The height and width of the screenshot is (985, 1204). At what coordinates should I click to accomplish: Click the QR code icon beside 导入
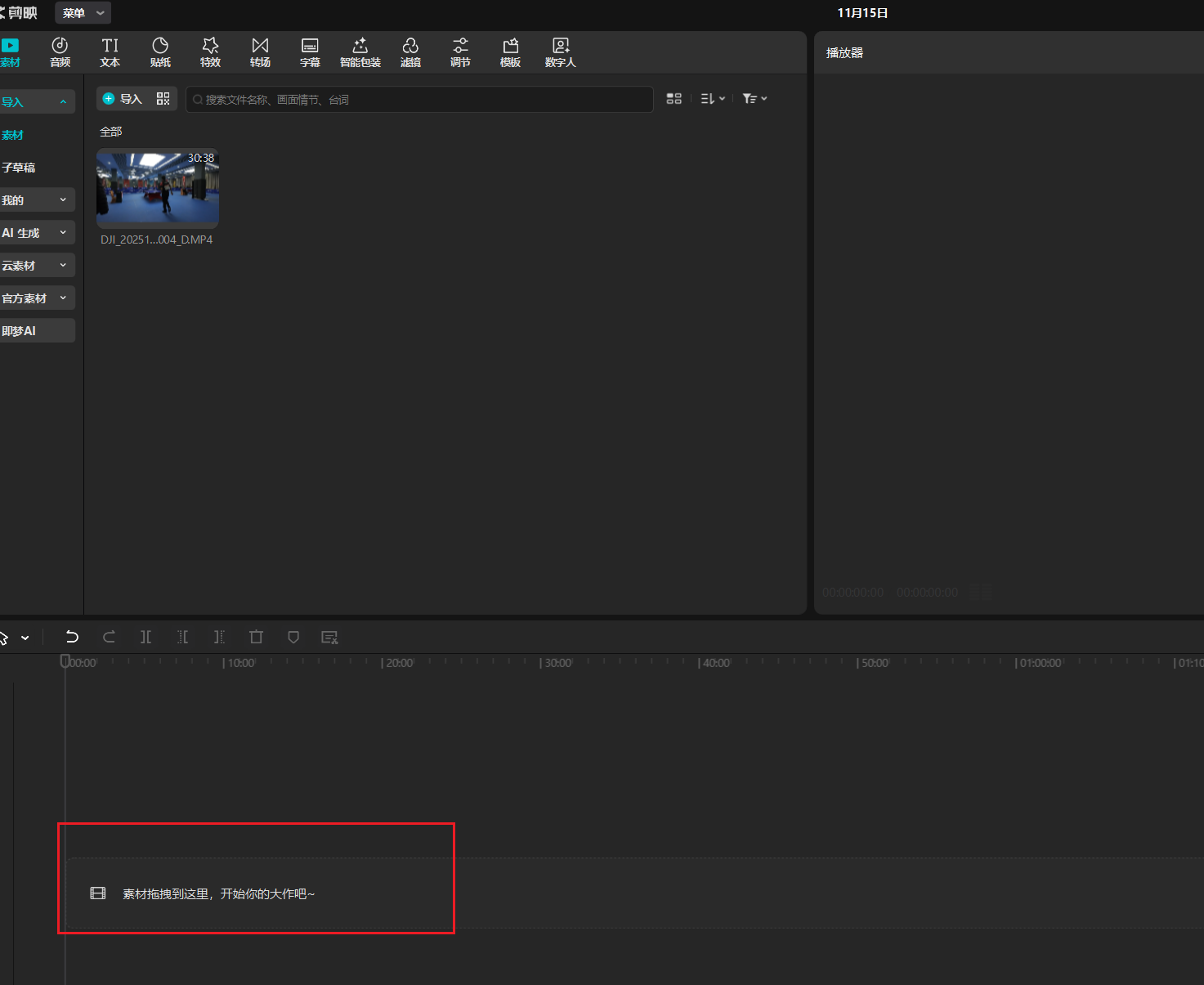[163, 99]
